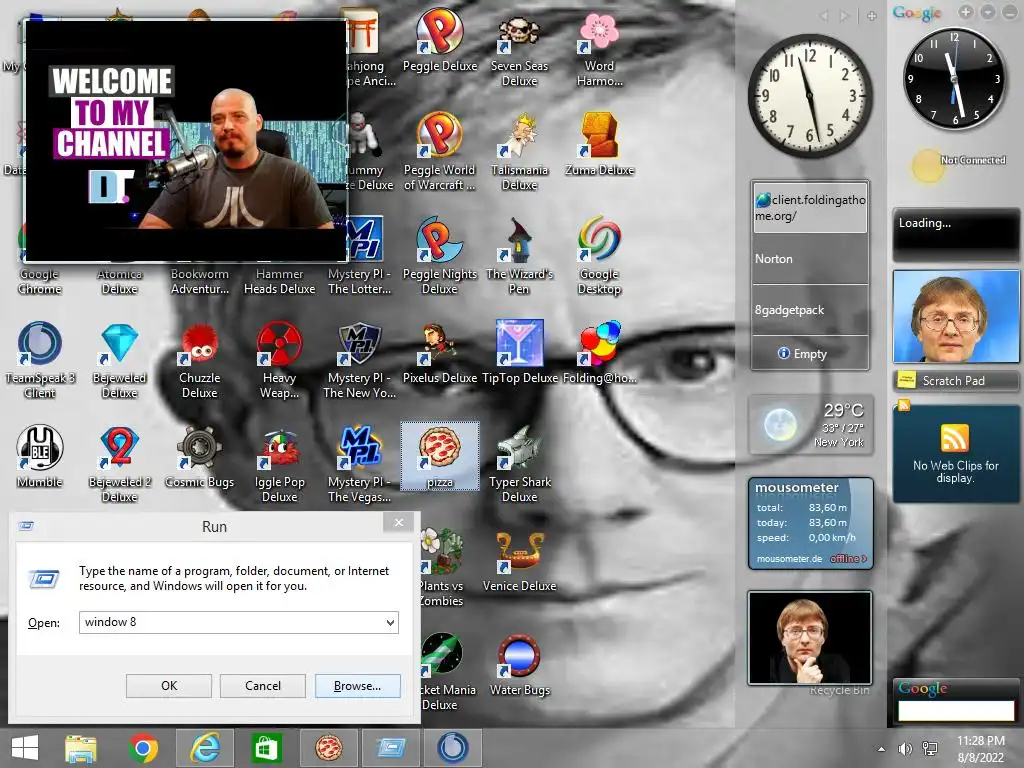Click the Welcome To My Channel video thumbnail
This screenshot has width=1024, height=768.
click(185, 140)
